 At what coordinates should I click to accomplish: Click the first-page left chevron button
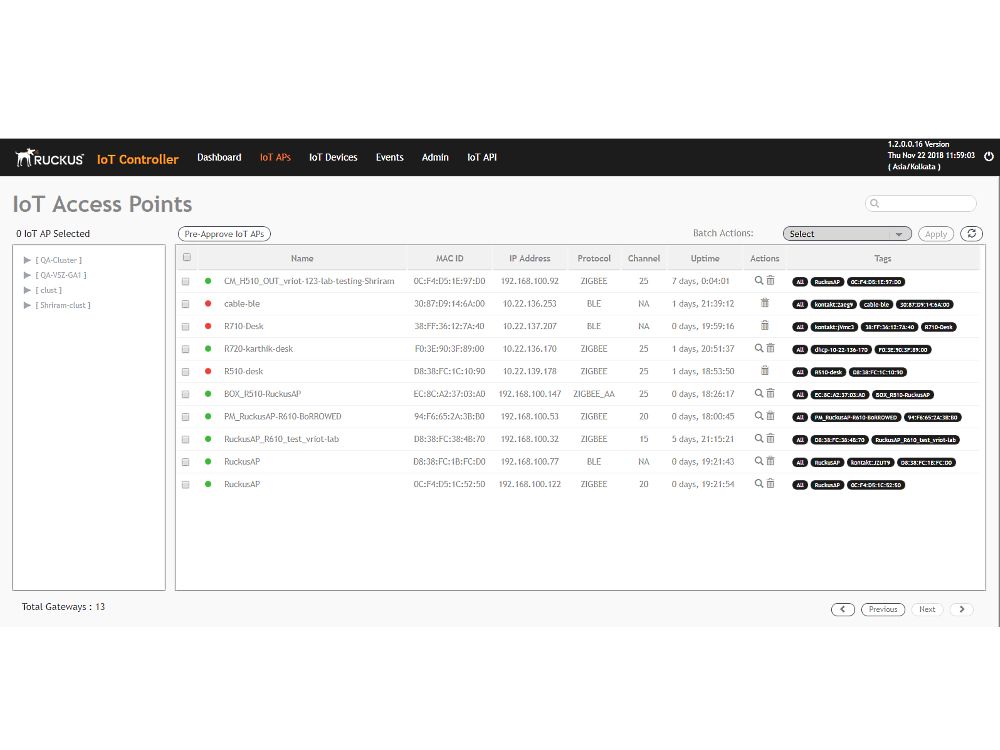click(842, 609)
